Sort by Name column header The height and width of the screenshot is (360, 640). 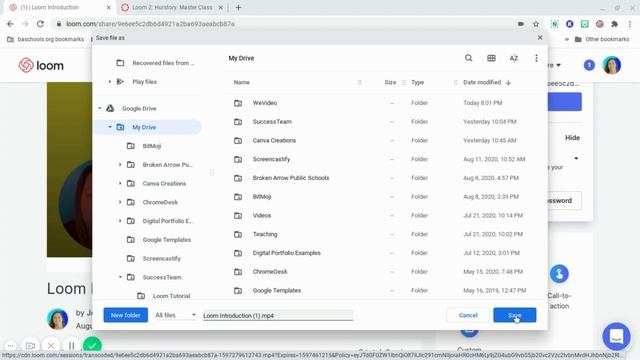[242, 82]
